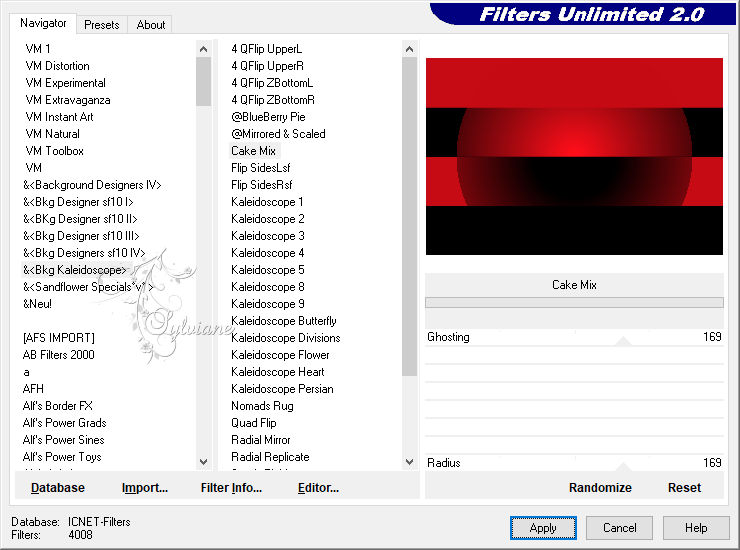Select &Neu! category
Viewport: 740px width, 550px height.
[x=37, y=304]
